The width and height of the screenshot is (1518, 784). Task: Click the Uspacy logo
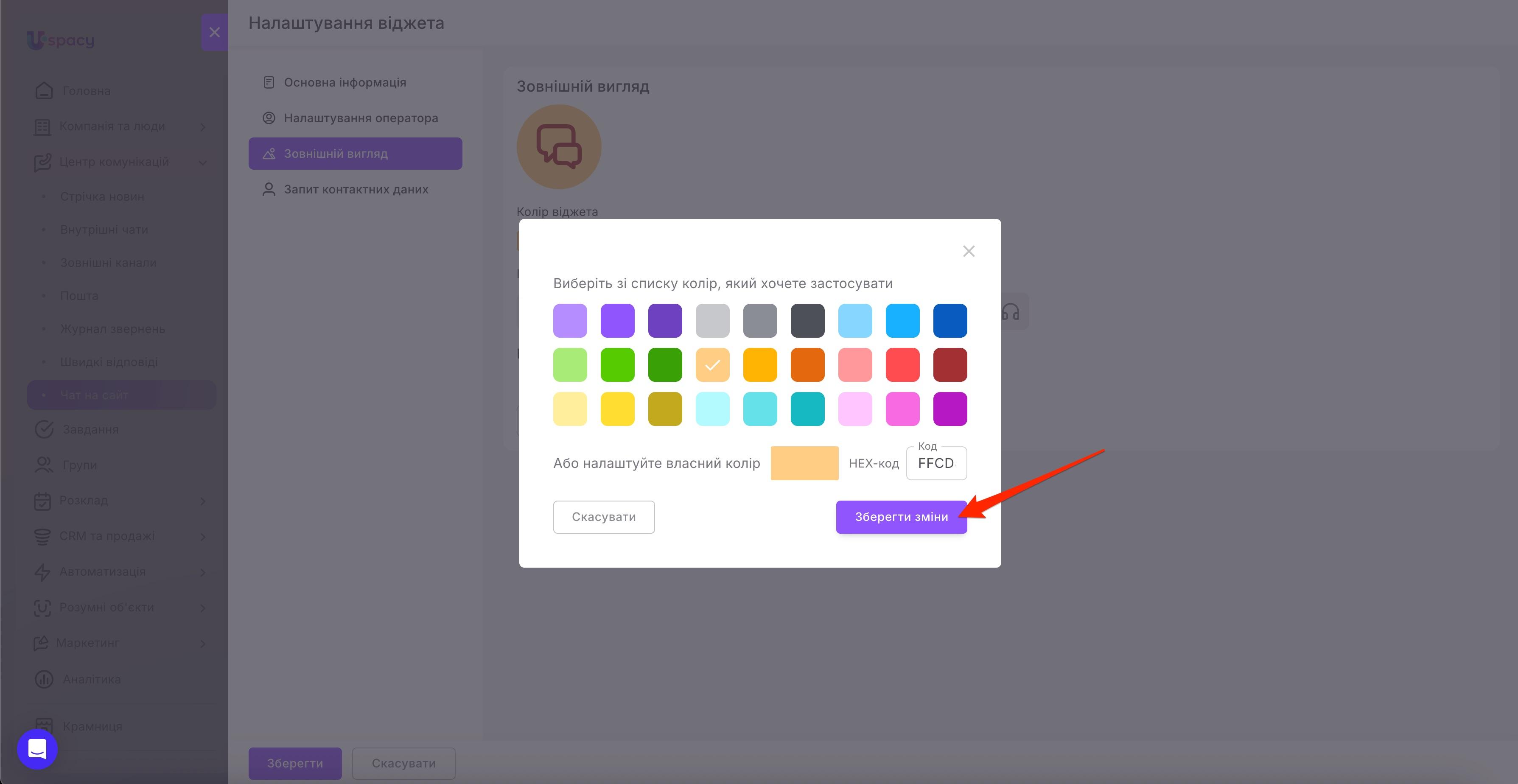(x=61, y=40)
